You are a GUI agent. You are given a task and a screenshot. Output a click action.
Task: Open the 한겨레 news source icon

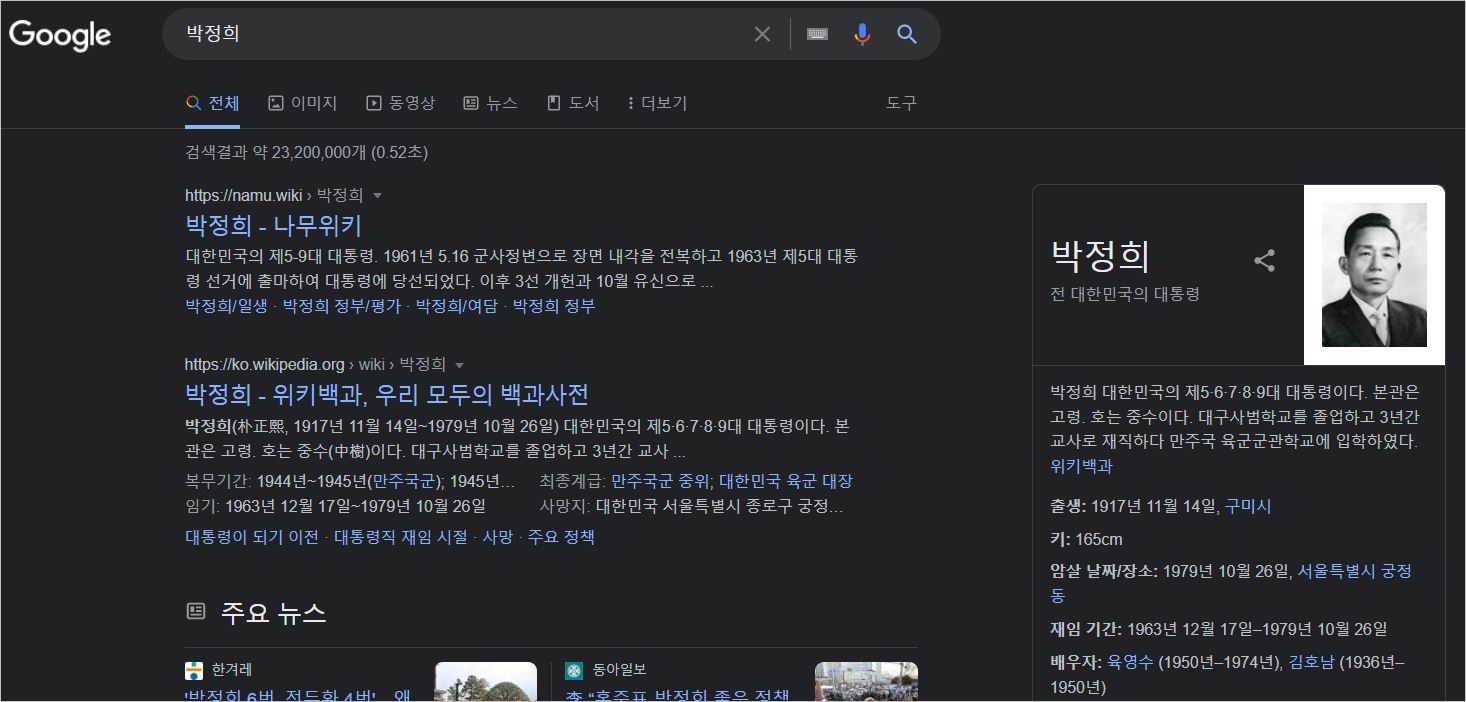[x=194, y=670]
